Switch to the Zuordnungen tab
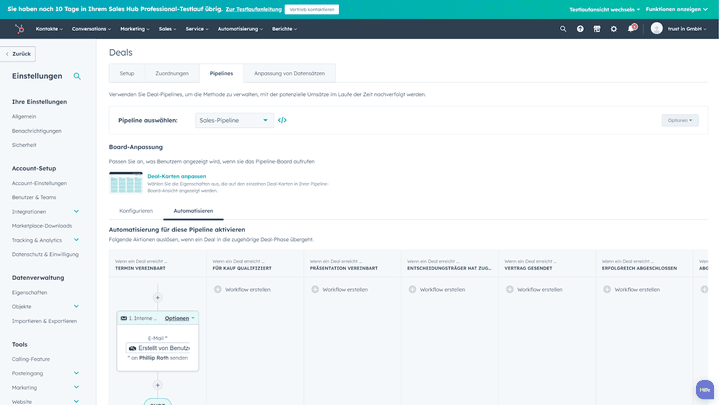Screen dimensions: 720x405 click(172, 73)
